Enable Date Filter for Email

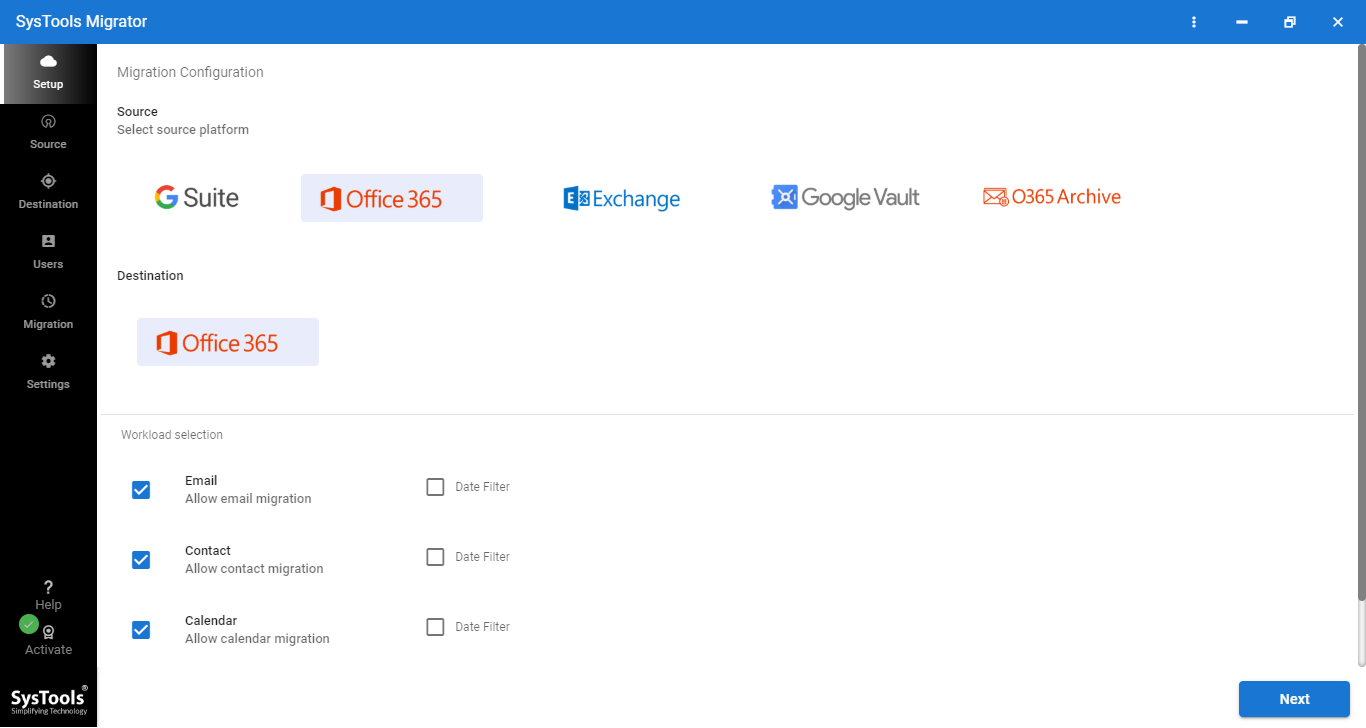(x=435, y=486)
